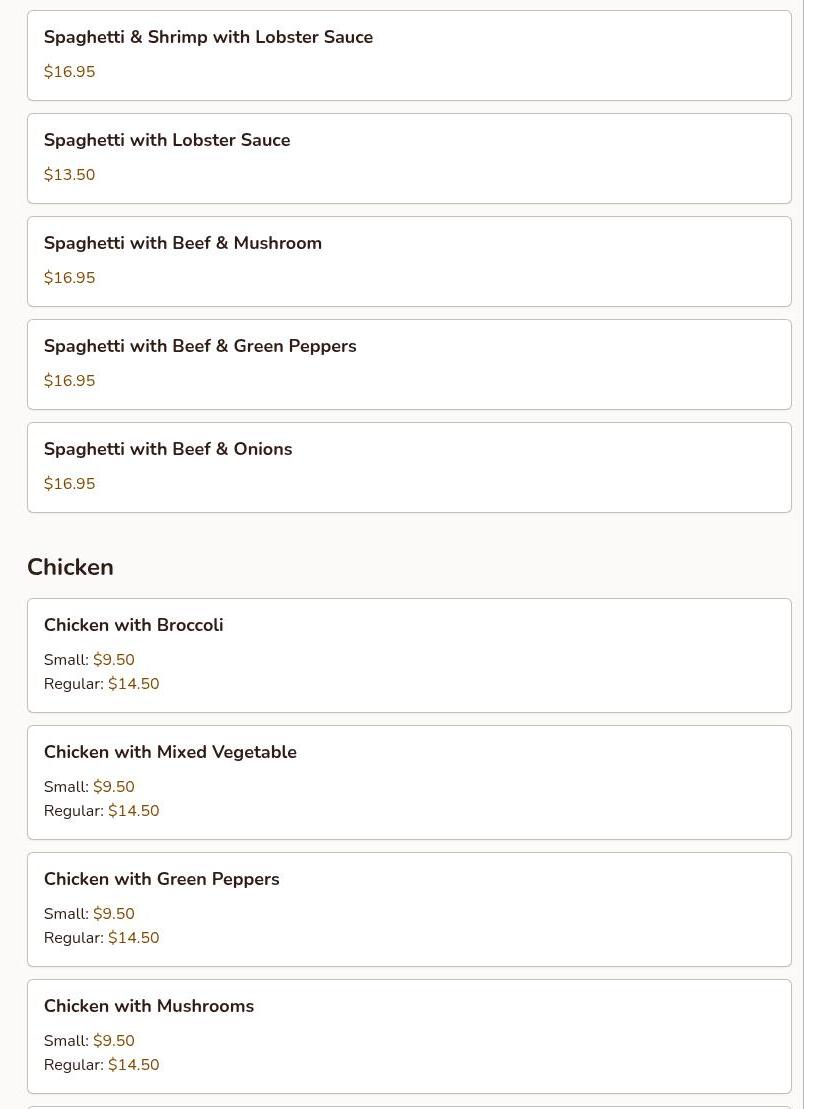Choose Spaghetti with Beef & Mushroom

point(183,243)
